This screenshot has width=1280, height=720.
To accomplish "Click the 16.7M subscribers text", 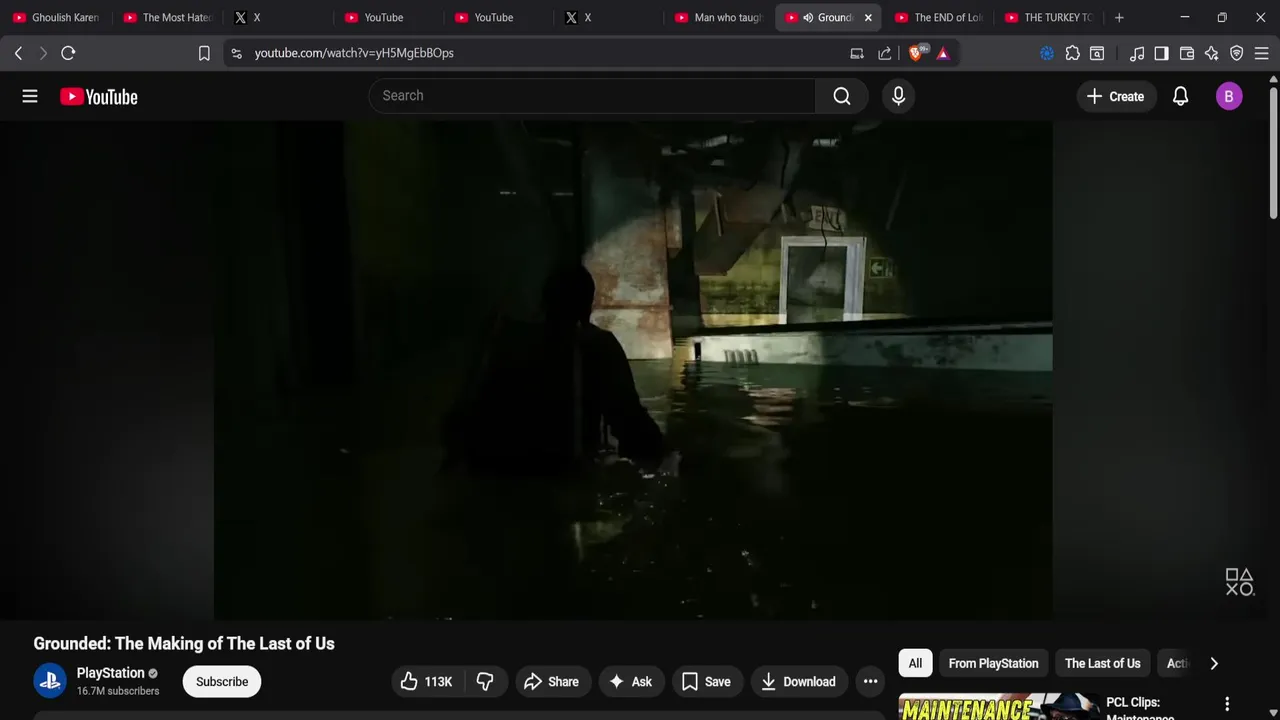I will [118, 691].
